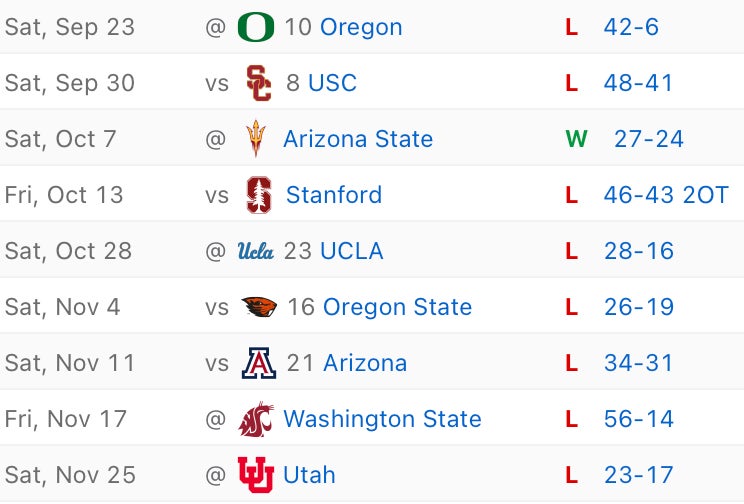Open the 28-16 UCLA game score
Screen dimensions: 744x504
coord(638,251)
